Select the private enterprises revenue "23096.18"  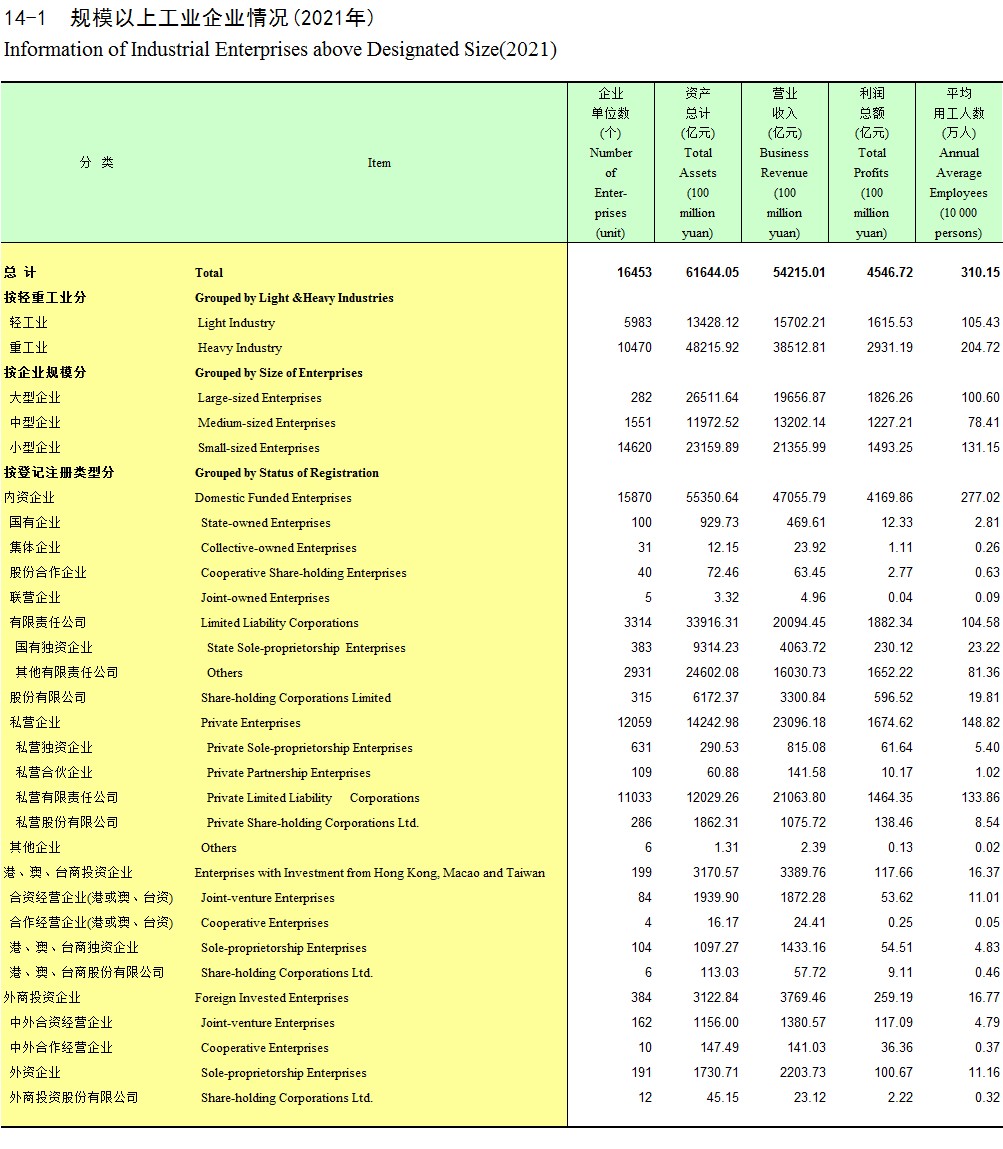pyautogui.click(x=799, y=722)
